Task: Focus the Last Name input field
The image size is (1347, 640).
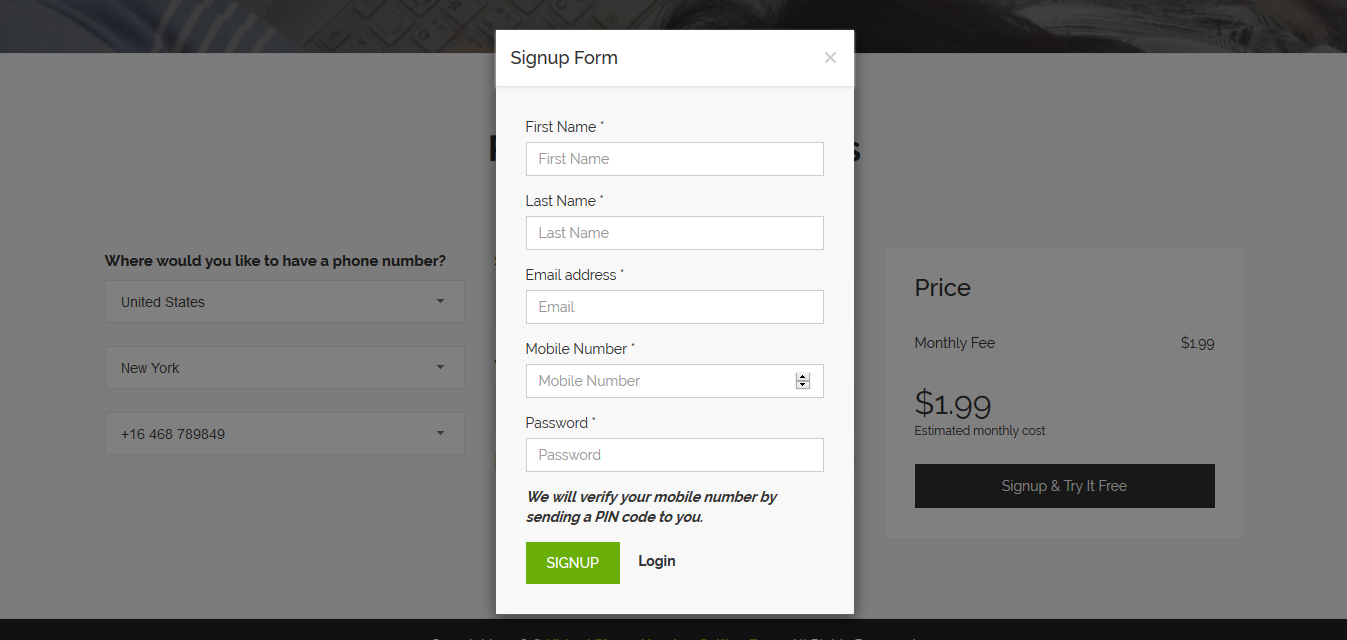Action: coord(674,232)
